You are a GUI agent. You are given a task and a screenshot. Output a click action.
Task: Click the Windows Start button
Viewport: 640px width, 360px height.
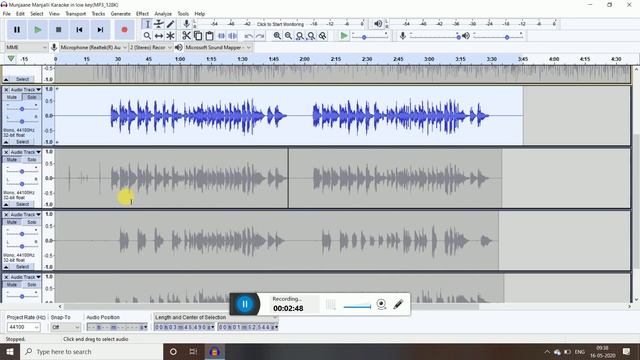pos(10,351)
